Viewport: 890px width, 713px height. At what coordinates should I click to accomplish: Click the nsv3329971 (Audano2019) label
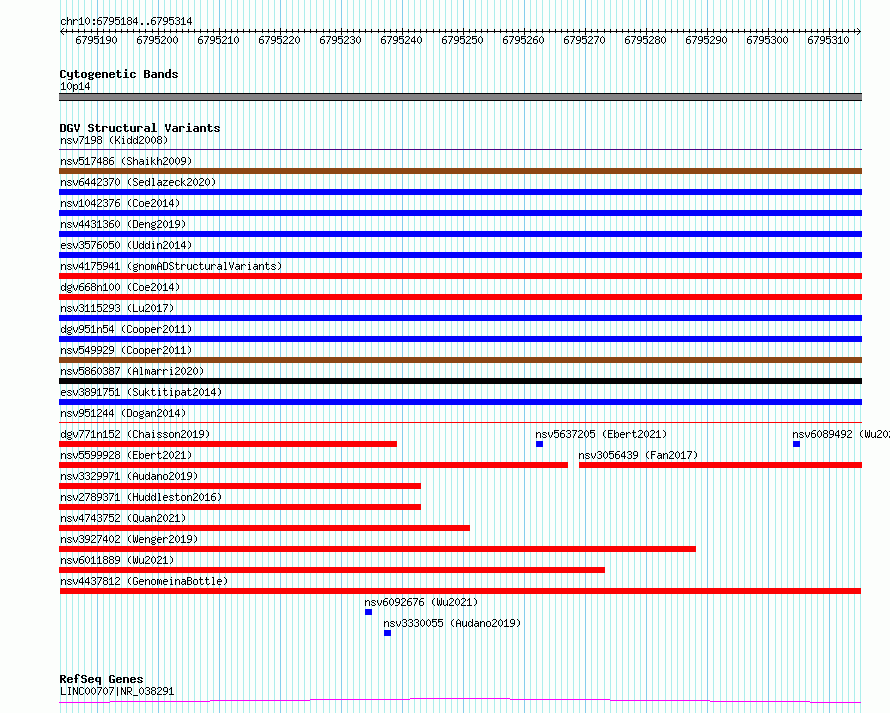[129, 476]
